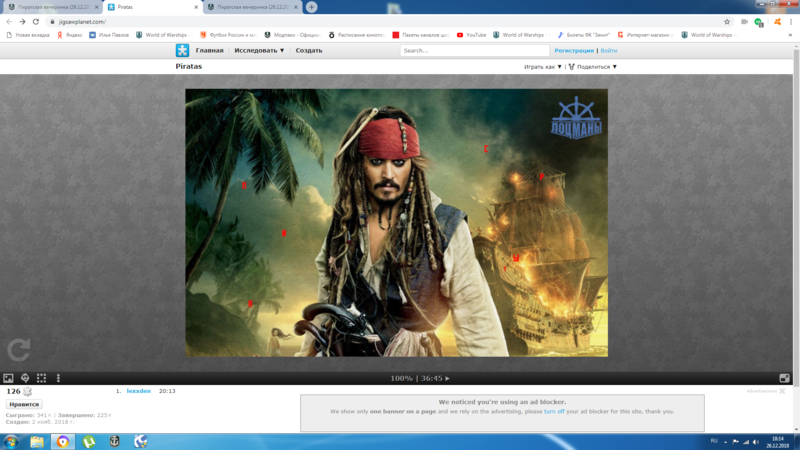Open the Создать menu item
The image size is (800, 450).
(309, 50)
